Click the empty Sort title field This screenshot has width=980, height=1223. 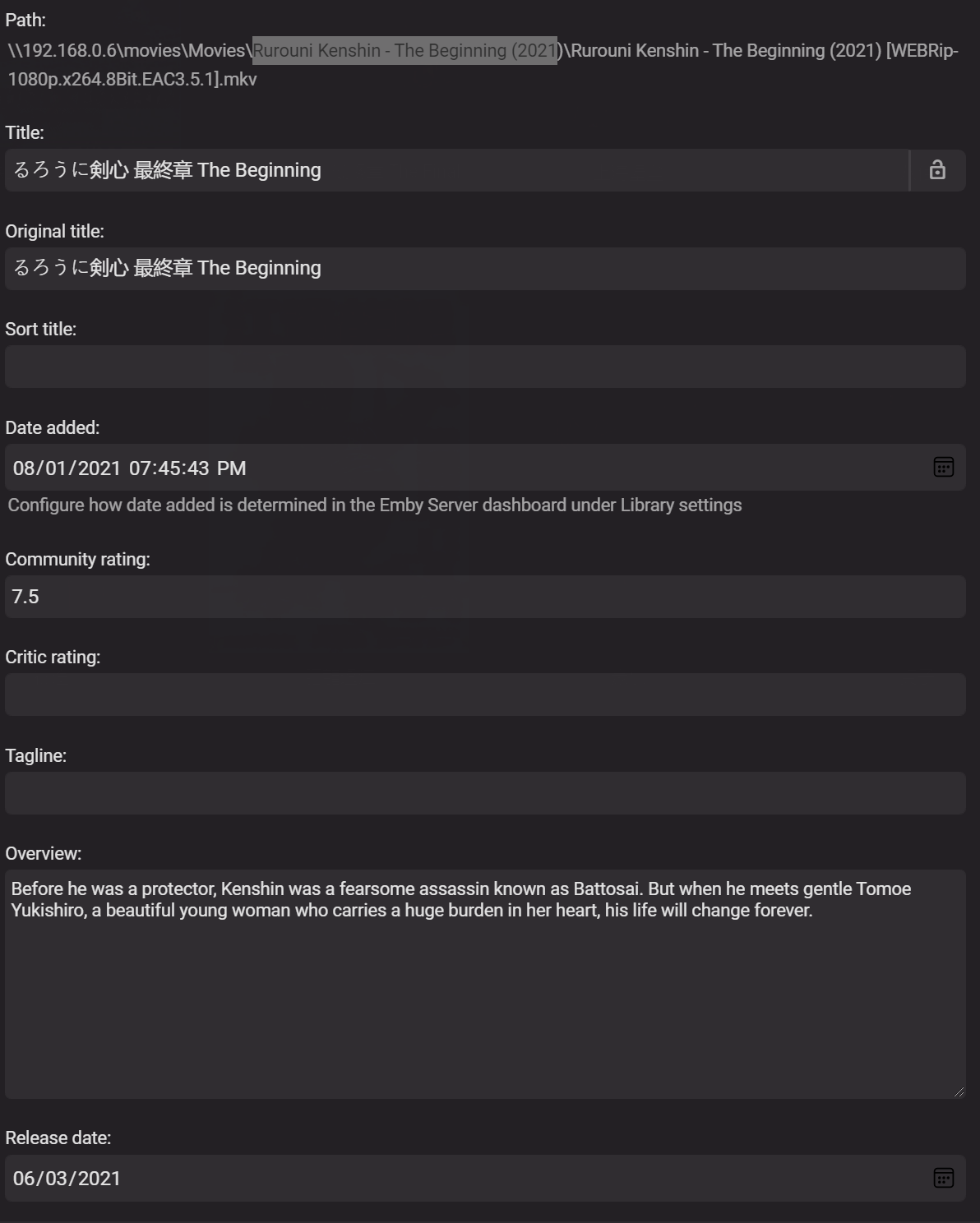[x=485, y=367]
